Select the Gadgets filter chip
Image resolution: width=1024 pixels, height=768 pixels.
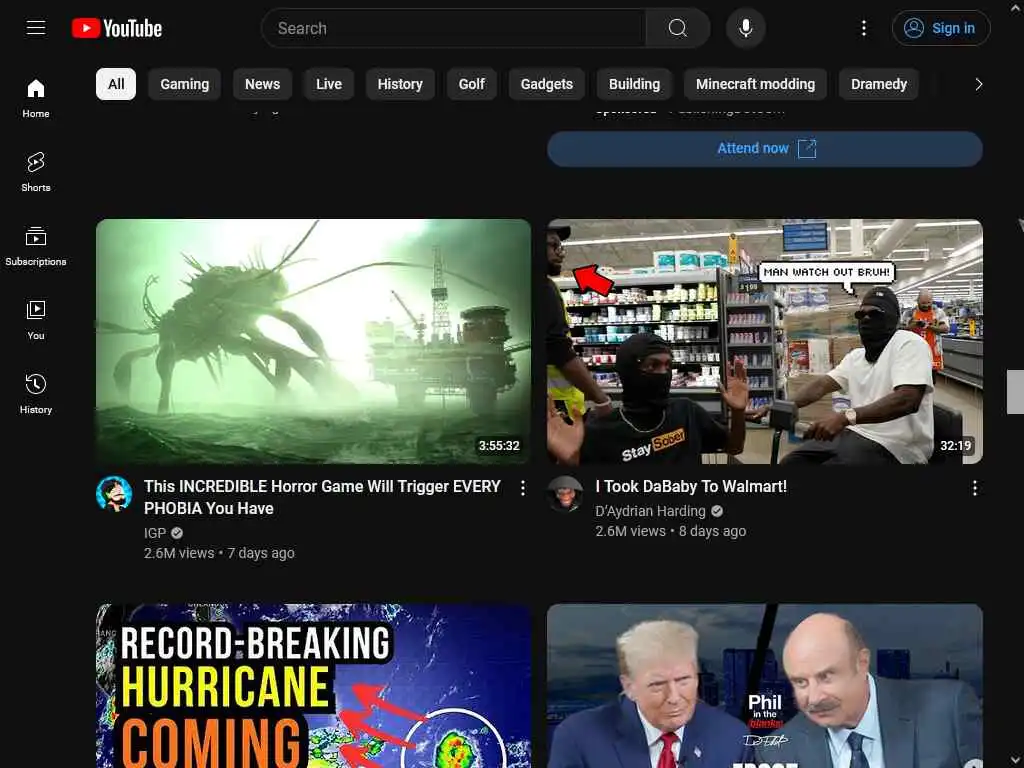547,84
